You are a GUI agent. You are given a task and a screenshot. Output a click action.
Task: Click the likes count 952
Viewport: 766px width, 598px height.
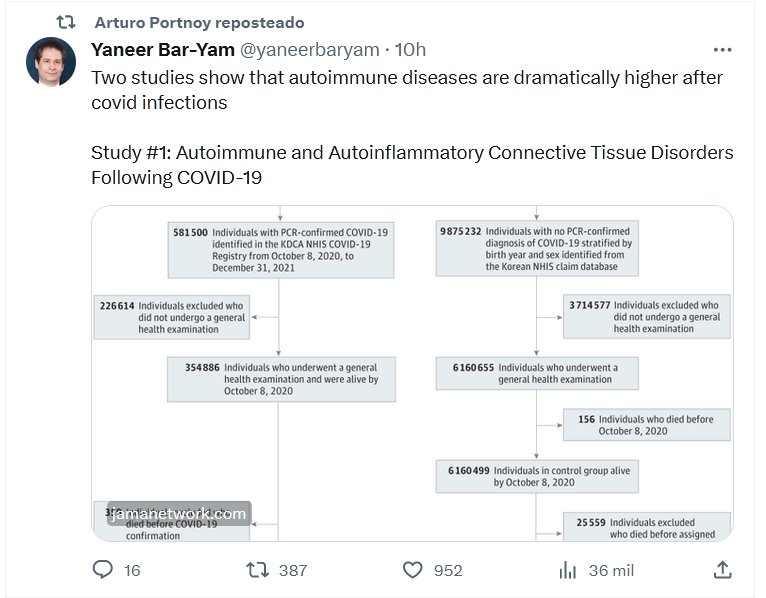tap(448, 570)
